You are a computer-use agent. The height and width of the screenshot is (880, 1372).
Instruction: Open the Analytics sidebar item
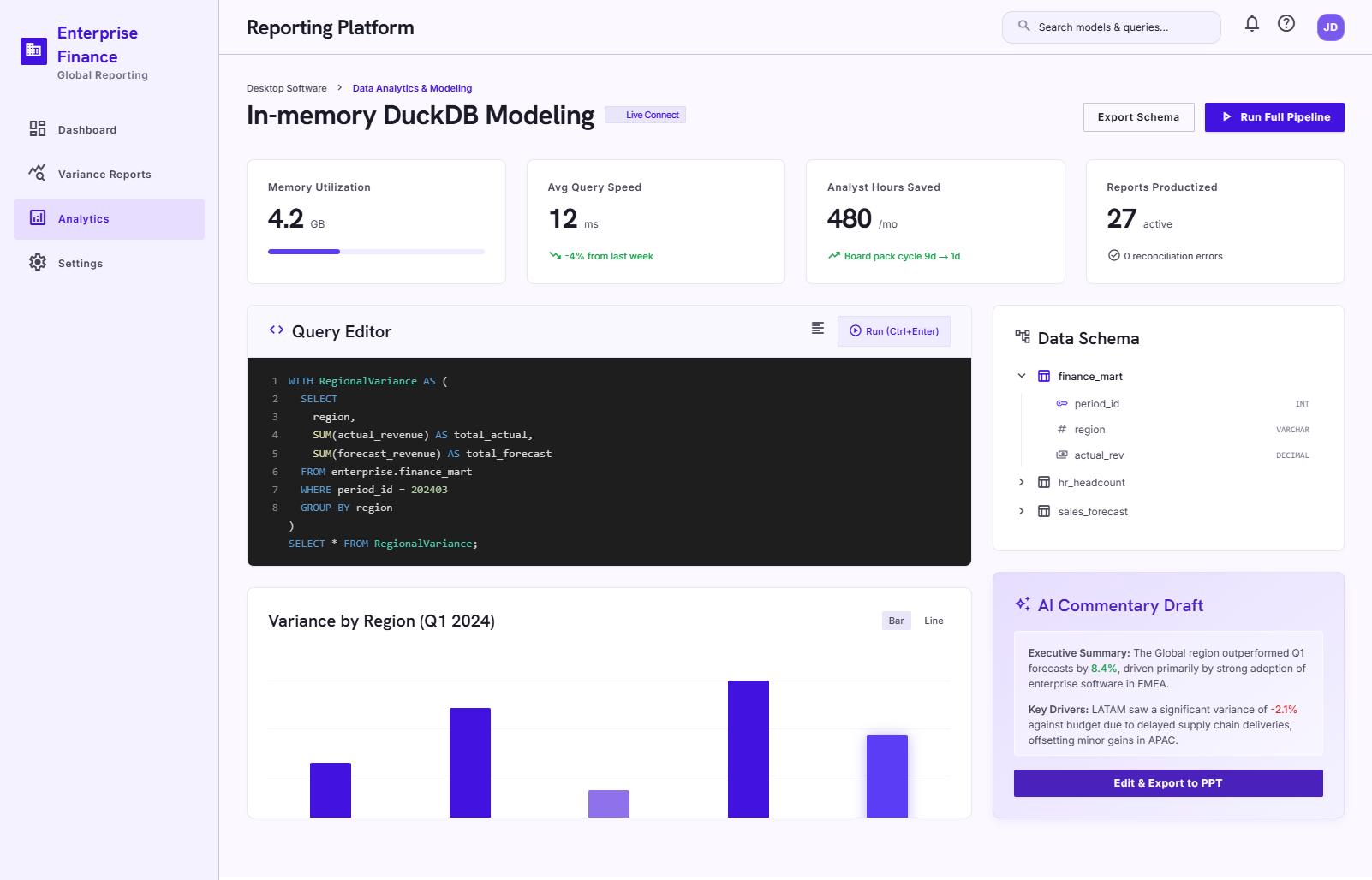pyautogui.click(x=109, y=219)
